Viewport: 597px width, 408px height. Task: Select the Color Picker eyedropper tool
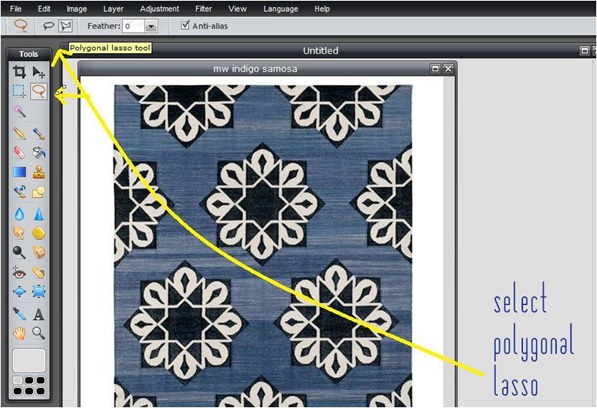click(x=19, y=314)
